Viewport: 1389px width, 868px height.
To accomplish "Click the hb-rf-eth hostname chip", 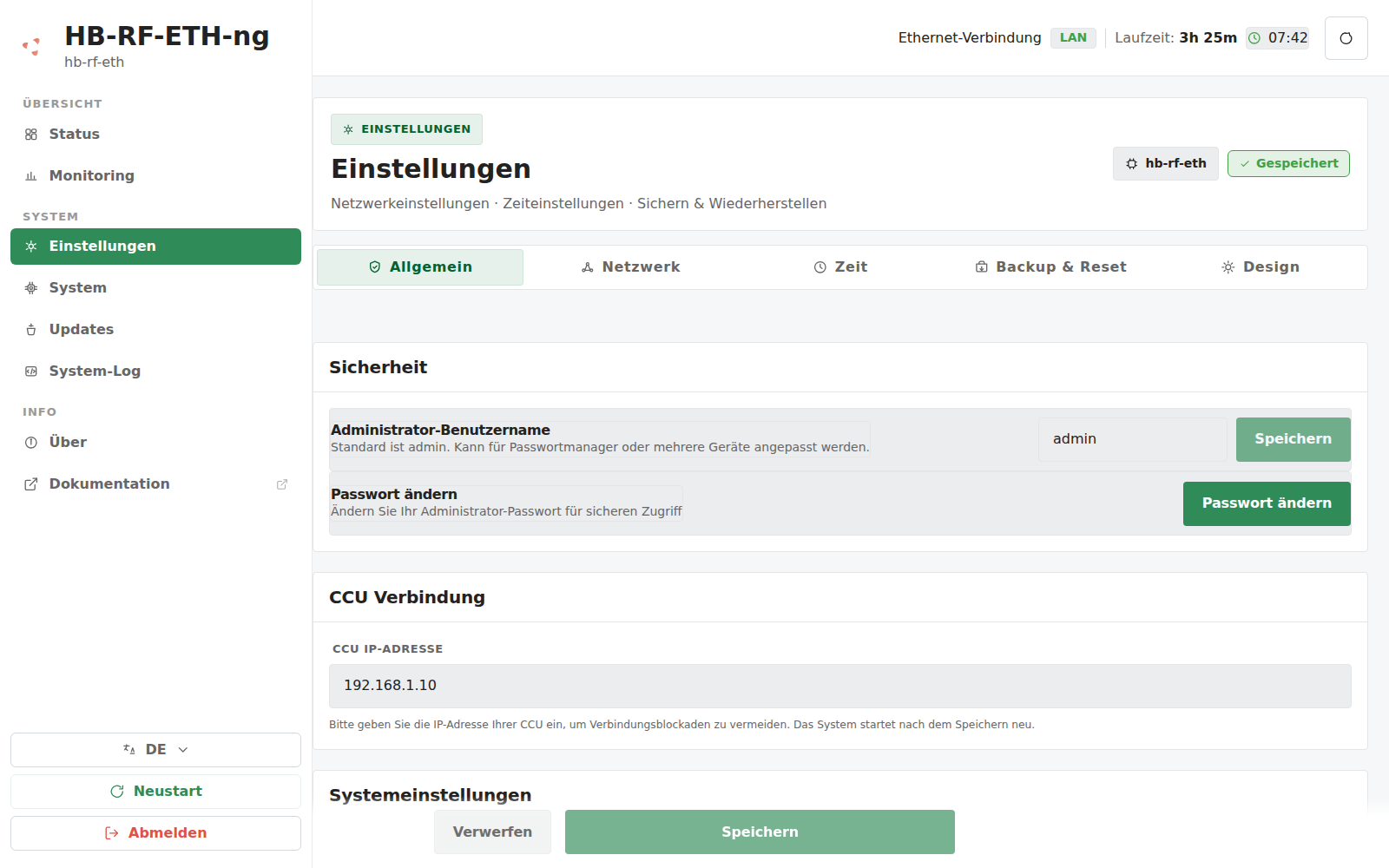I will (x=1166, y=164).
